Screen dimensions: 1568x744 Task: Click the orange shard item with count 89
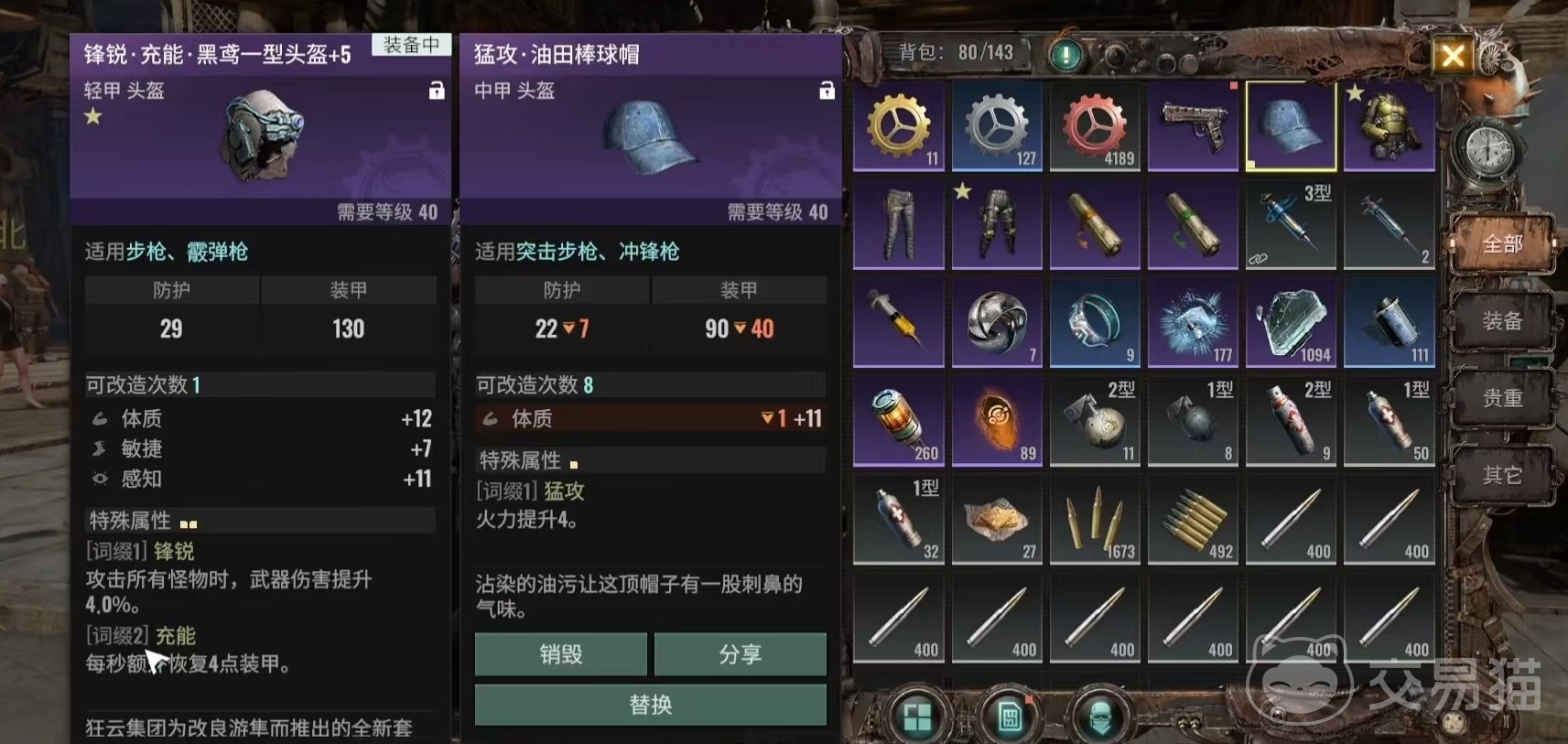997,421
